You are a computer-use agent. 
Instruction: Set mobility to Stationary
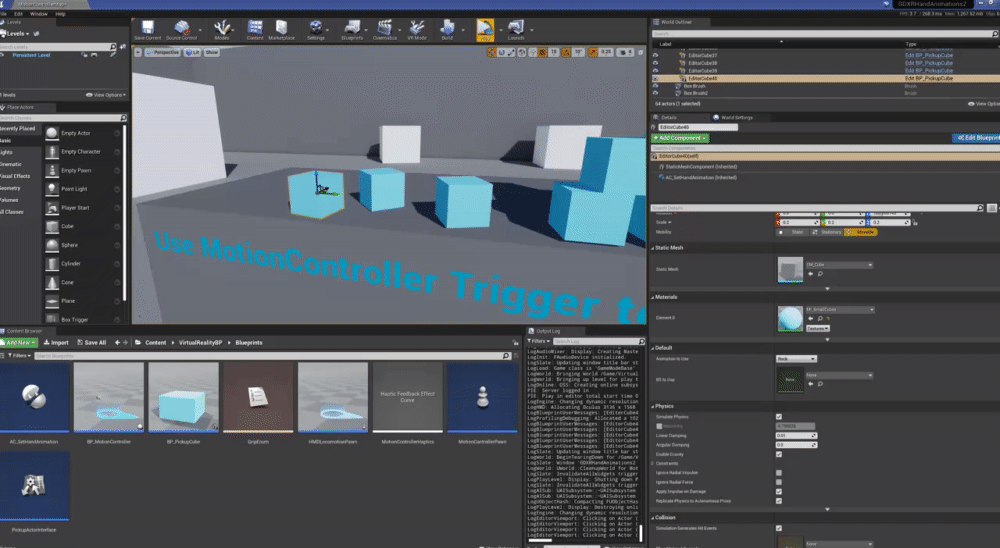pos(827,232)
